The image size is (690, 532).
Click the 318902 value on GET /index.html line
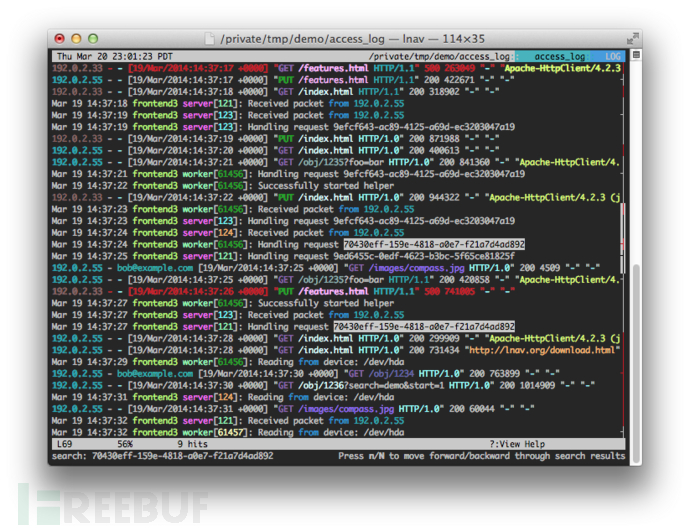point(444,92)
